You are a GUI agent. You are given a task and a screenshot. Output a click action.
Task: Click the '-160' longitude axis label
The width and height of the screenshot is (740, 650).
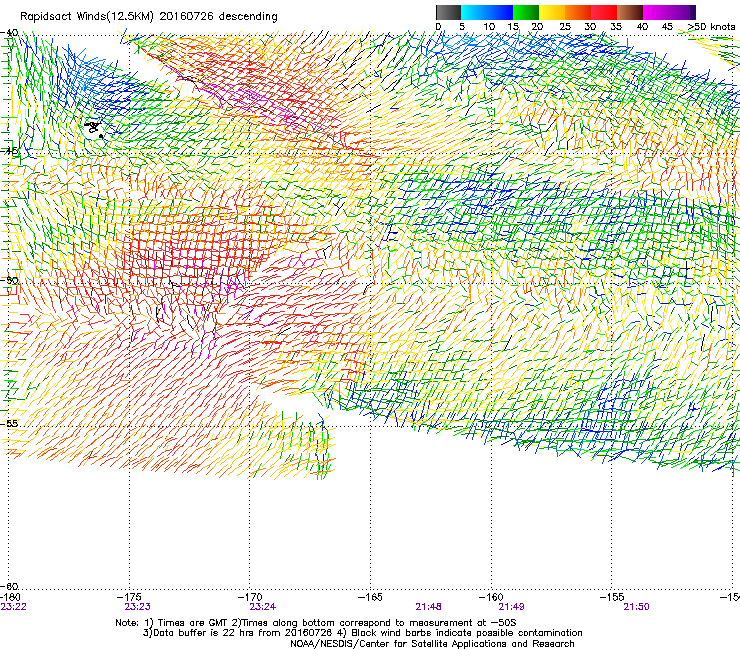coord(491,598)
